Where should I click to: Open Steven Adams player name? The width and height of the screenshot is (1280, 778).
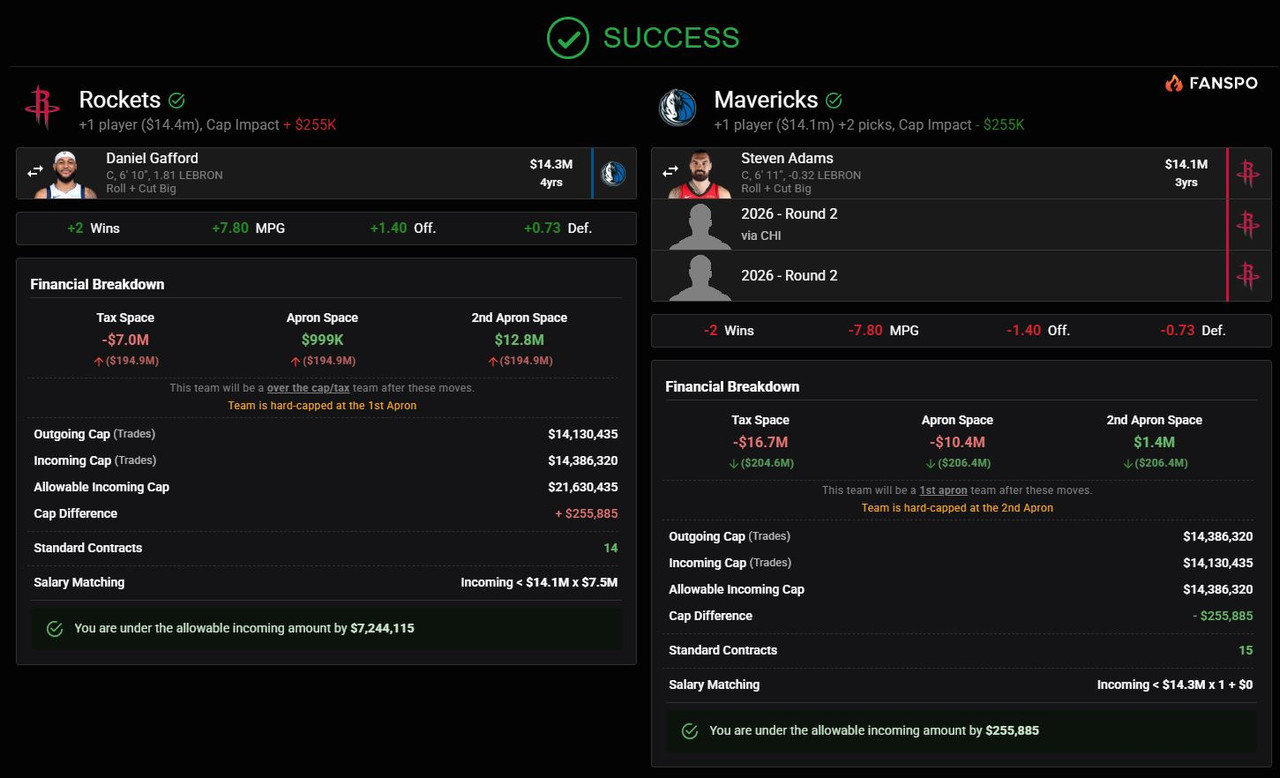pyautogui.click(x=787, y=158)
